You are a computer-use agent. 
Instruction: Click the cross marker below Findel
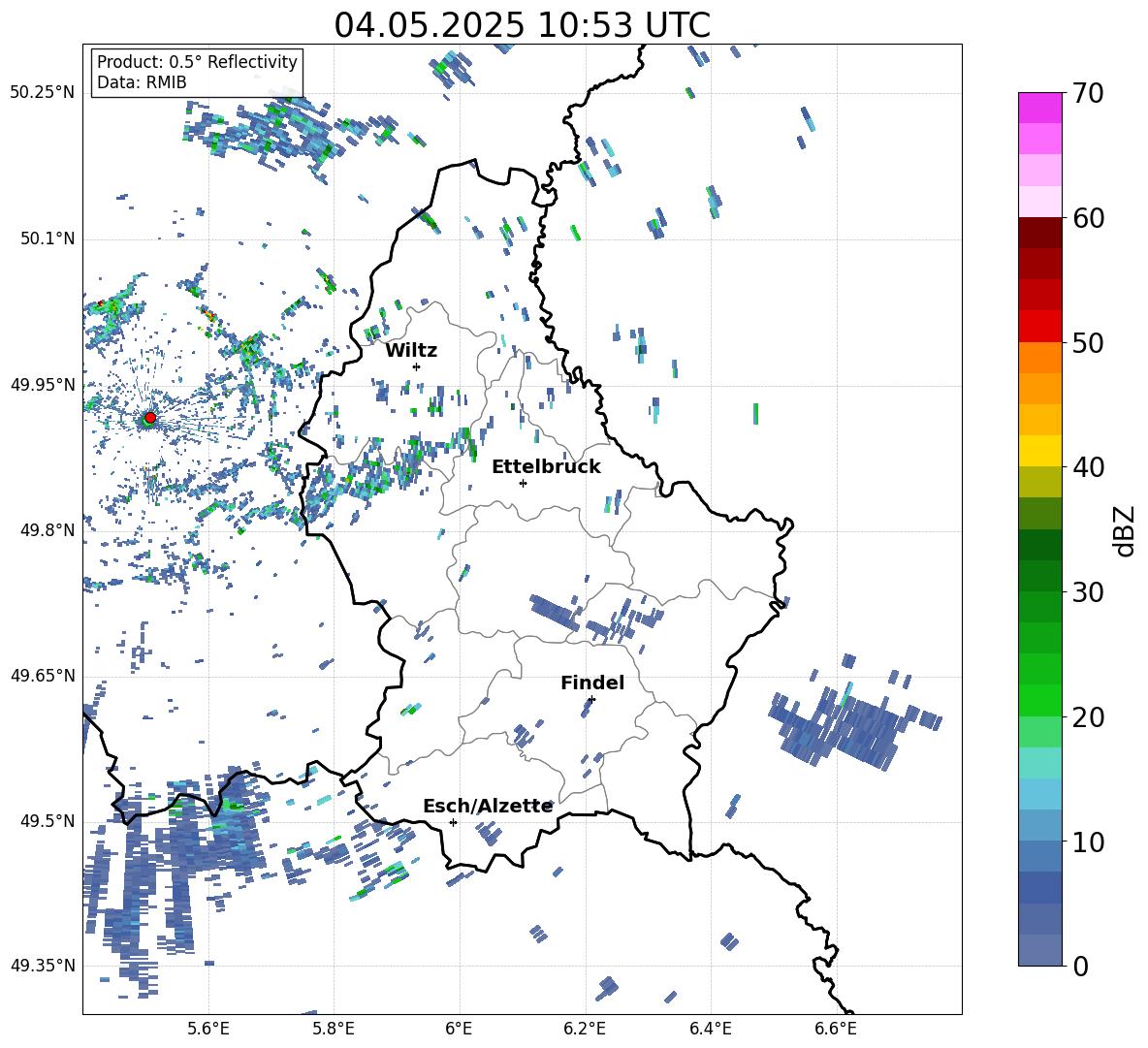[591, 700]
